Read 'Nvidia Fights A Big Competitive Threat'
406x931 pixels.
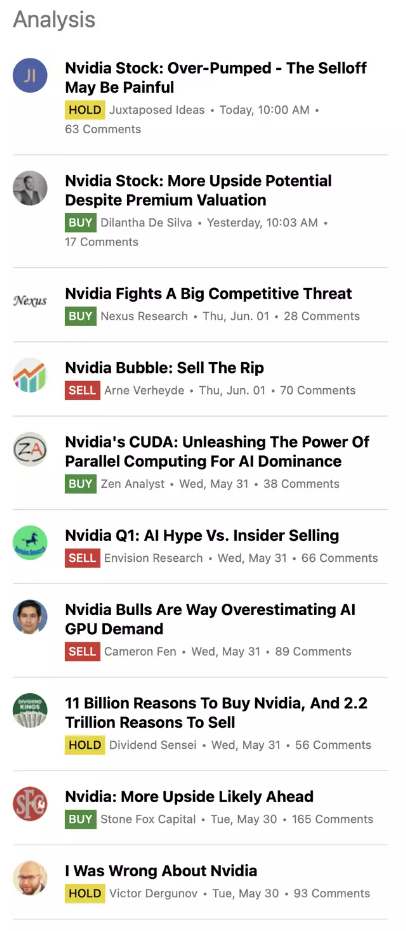(208, 294)
